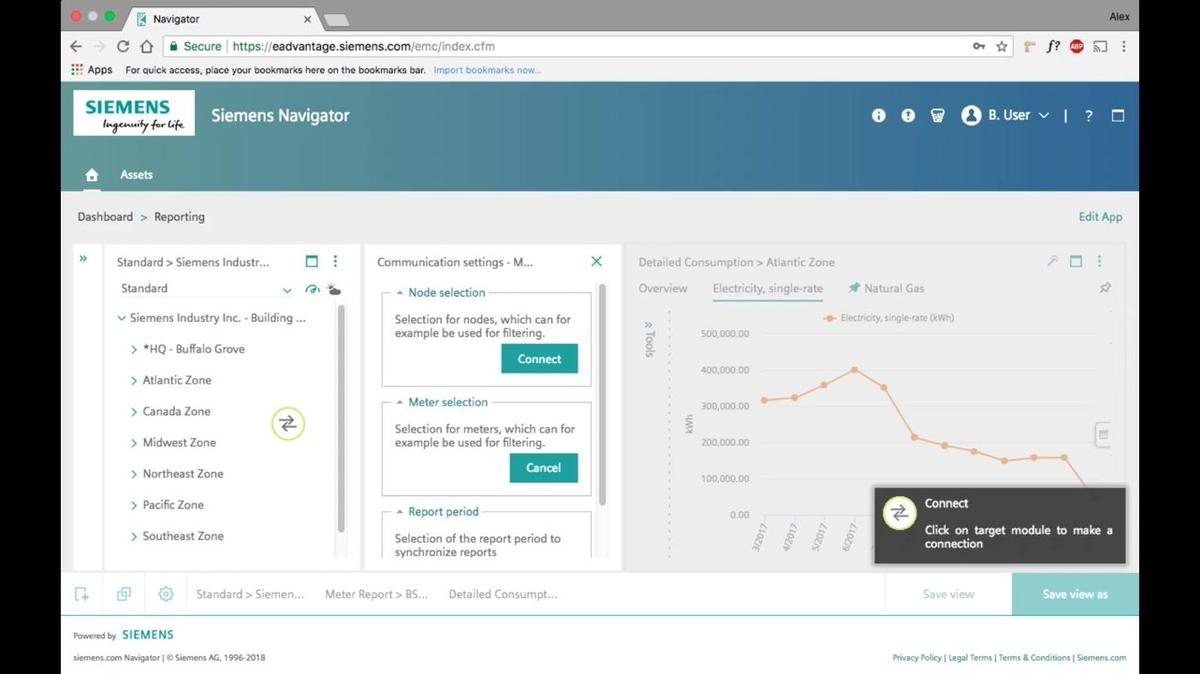Click the Connect button for Node selection

point(540,359)
